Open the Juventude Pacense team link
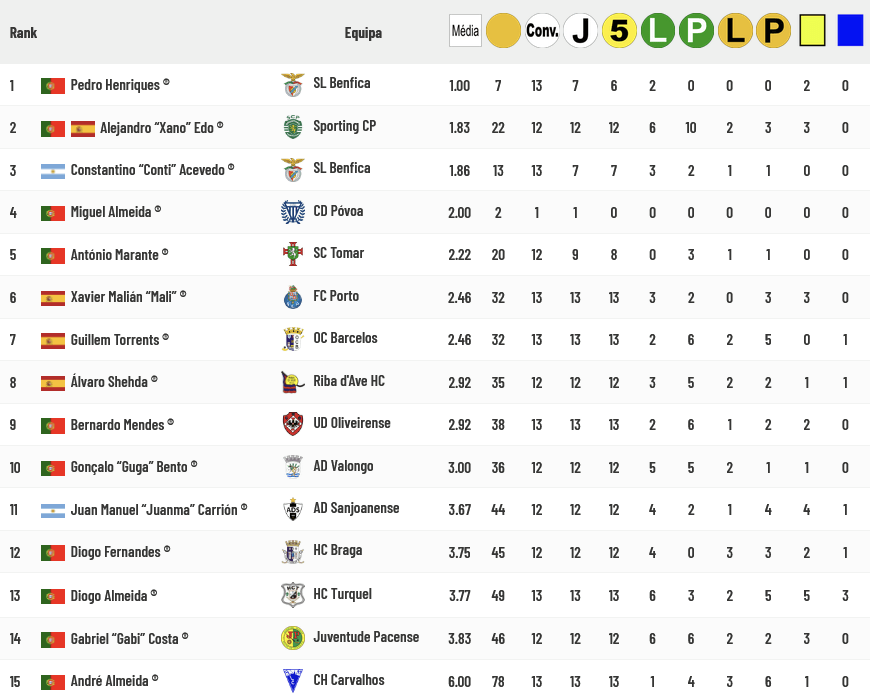 (366, 637)
